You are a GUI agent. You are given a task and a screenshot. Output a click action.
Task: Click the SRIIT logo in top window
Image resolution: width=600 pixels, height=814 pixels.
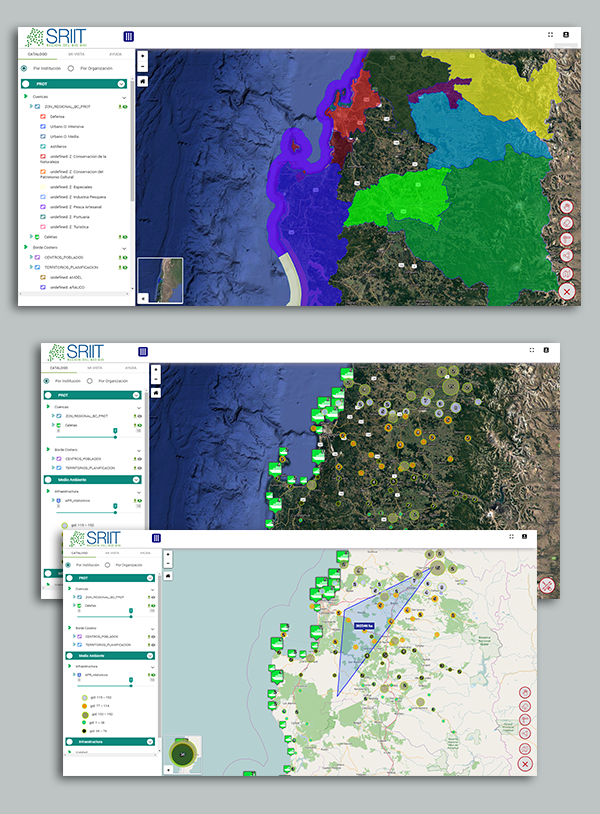(x=56, y=37)
